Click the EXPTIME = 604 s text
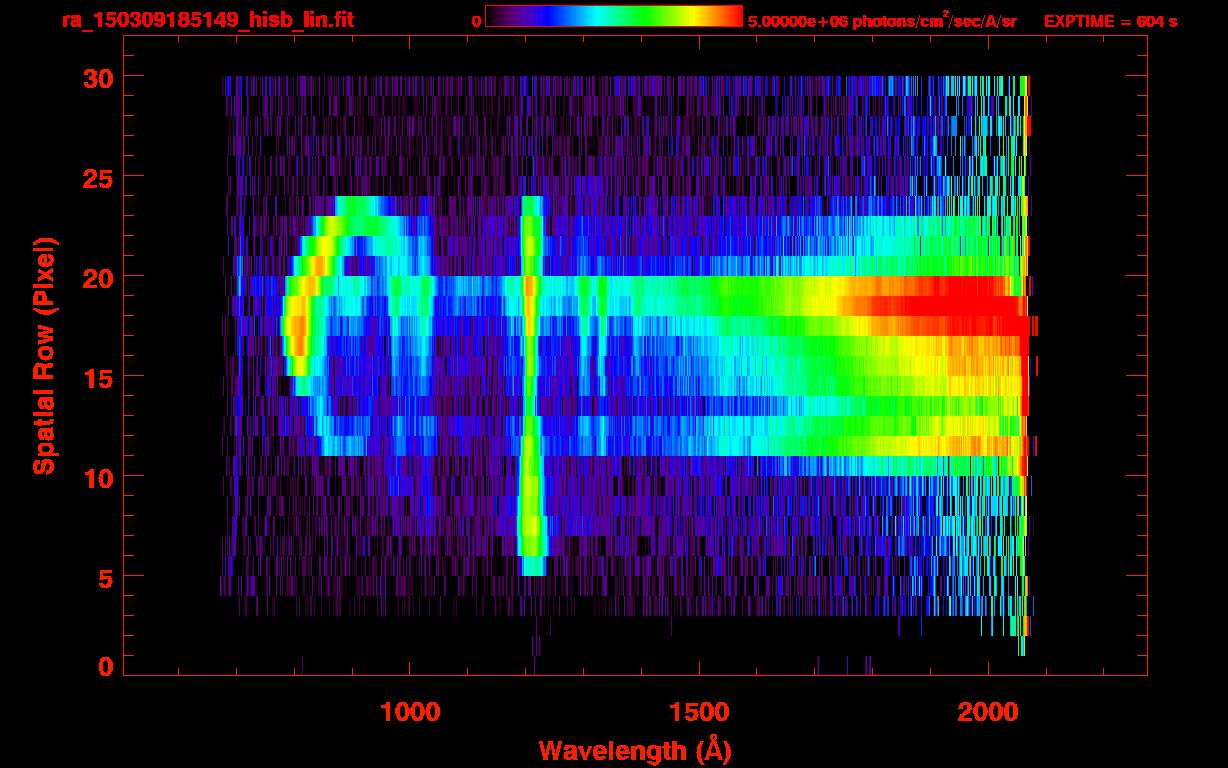 [x=1110, y=21]
